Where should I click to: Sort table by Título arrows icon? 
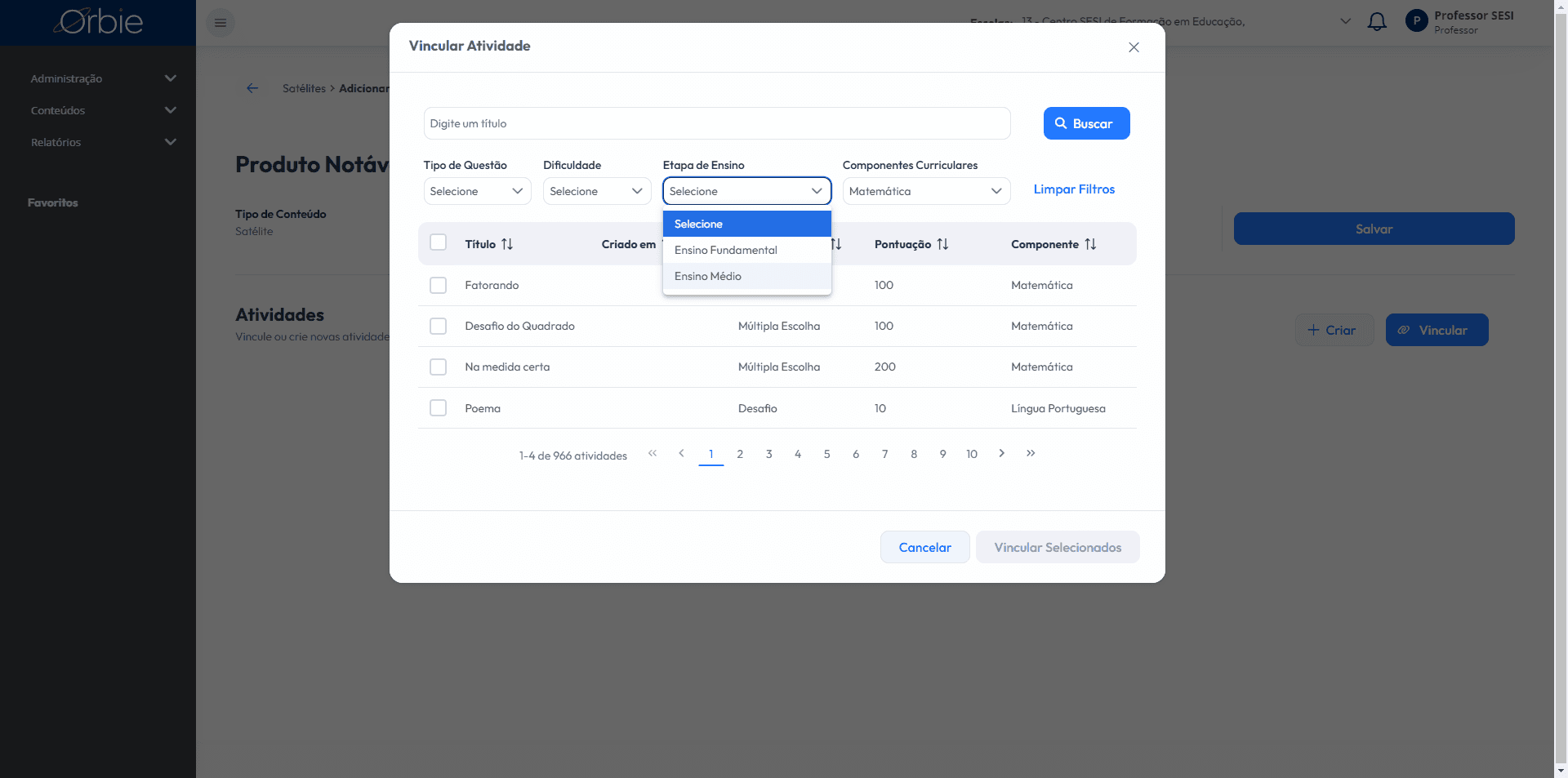pos(507,244)
